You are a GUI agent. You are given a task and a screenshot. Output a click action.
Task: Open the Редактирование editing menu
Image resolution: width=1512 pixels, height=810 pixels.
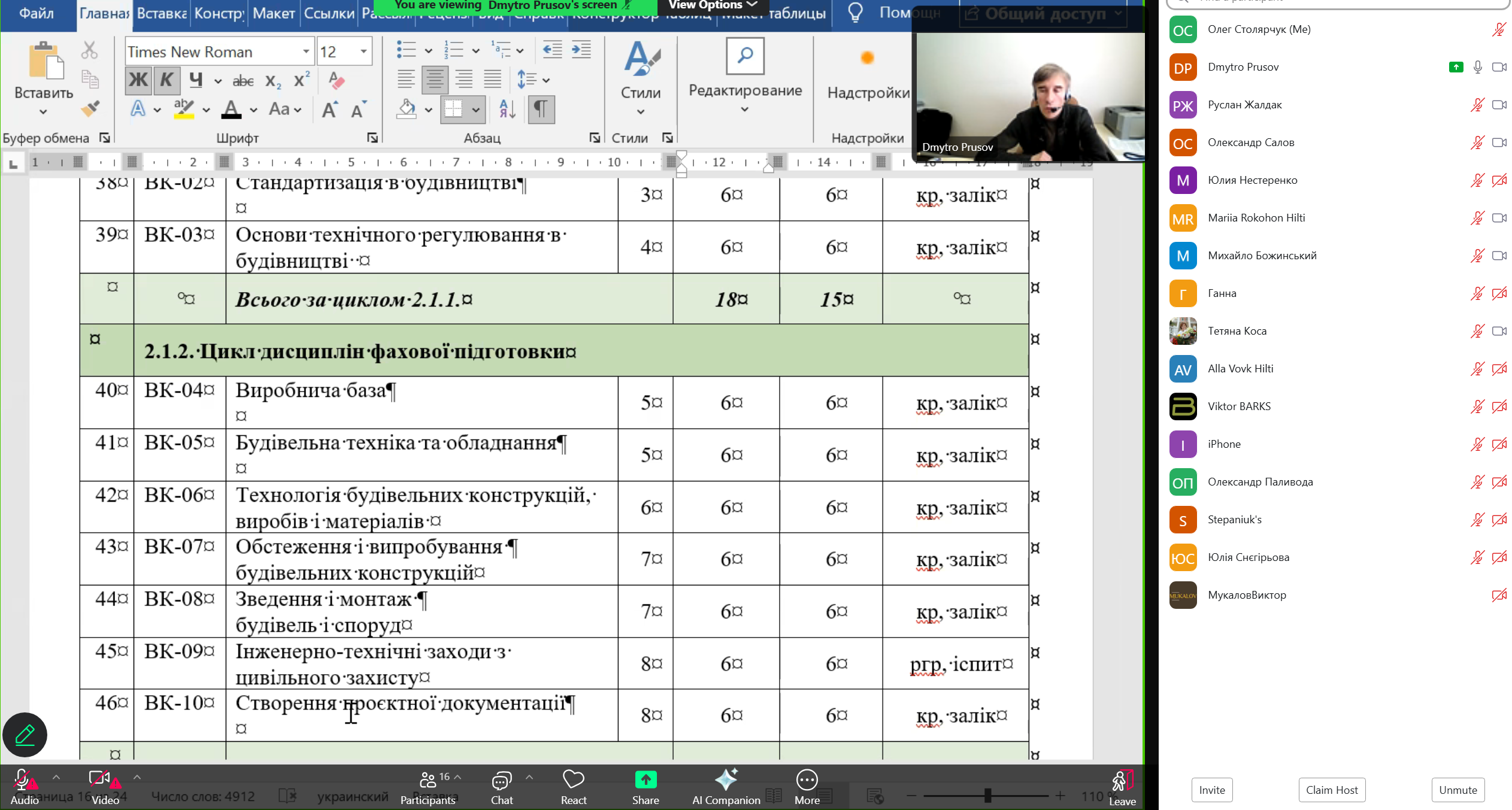point(745,76)
